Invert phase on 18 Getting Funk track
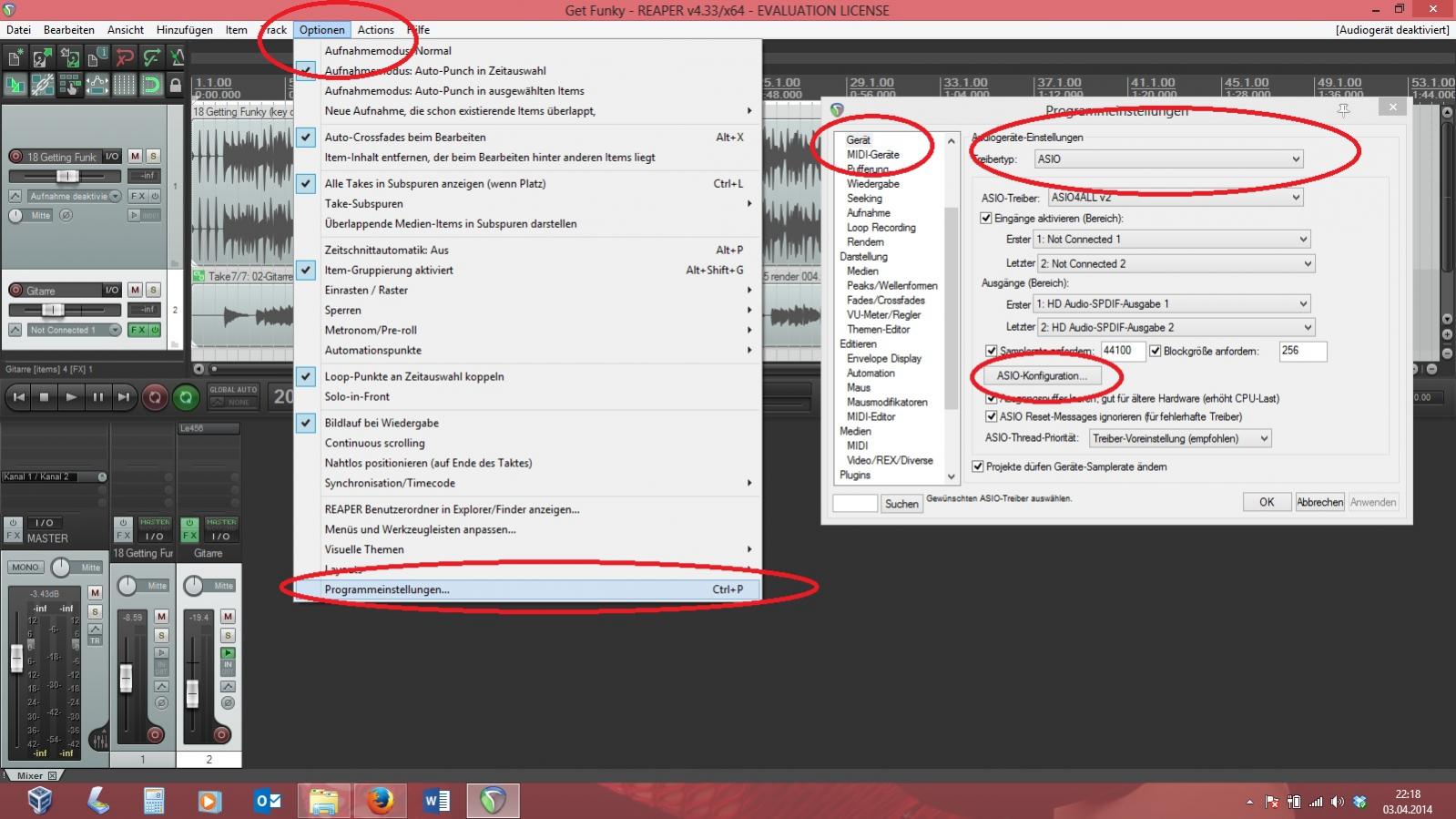The height and width of the screenshot is (819, 1456). (x=66, y=215)
